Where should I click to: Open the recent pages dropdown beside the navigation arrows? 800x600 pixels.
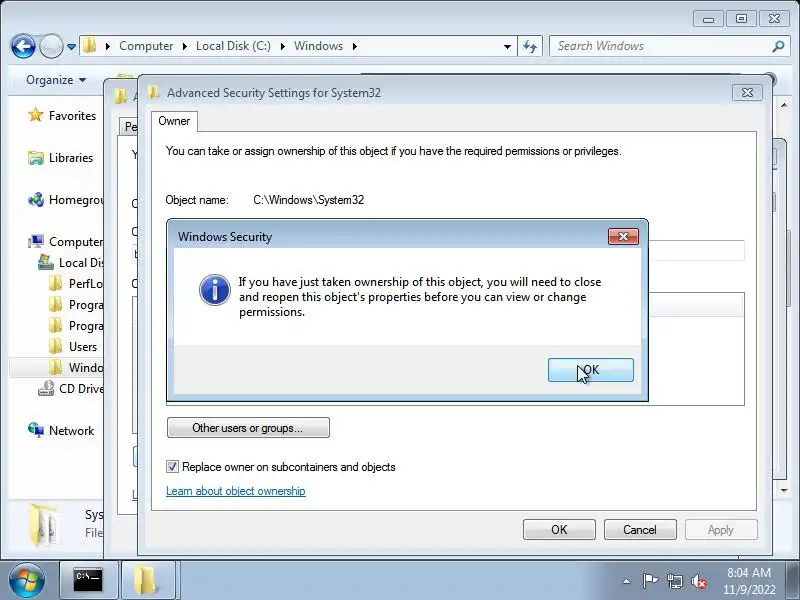point(71,46)
